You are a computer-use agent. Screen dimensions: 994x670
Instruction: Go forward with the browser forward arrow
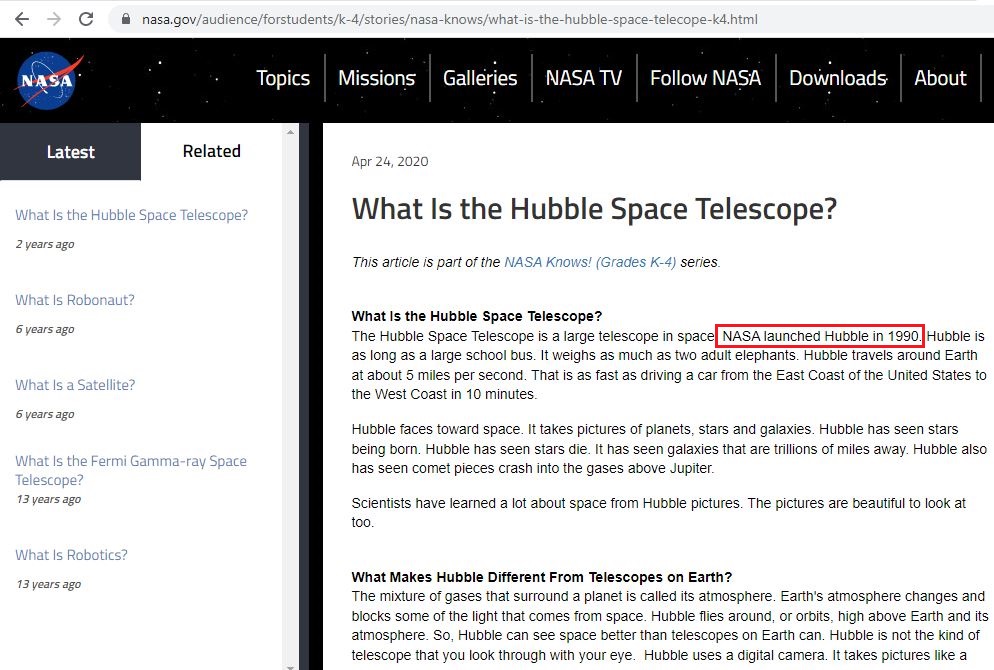point(54,19)
